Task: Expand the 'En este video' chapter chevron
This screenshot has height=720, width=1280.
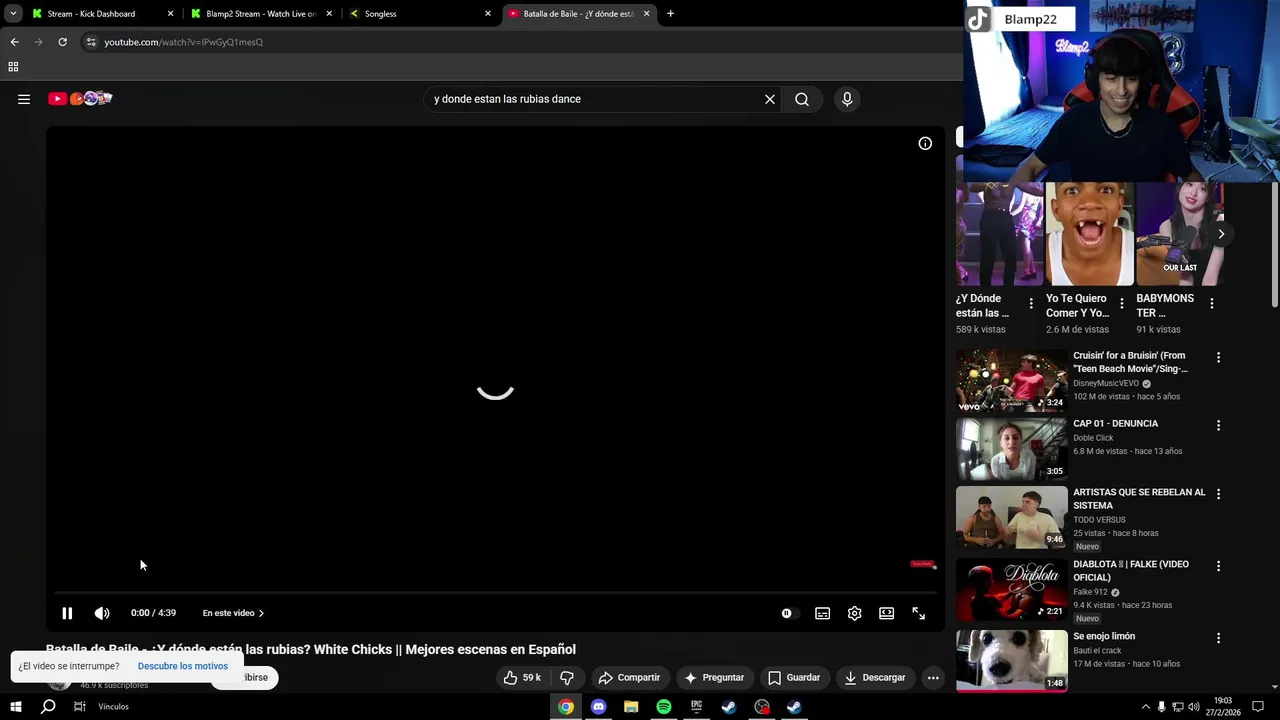Action: [x=262, y=613]
